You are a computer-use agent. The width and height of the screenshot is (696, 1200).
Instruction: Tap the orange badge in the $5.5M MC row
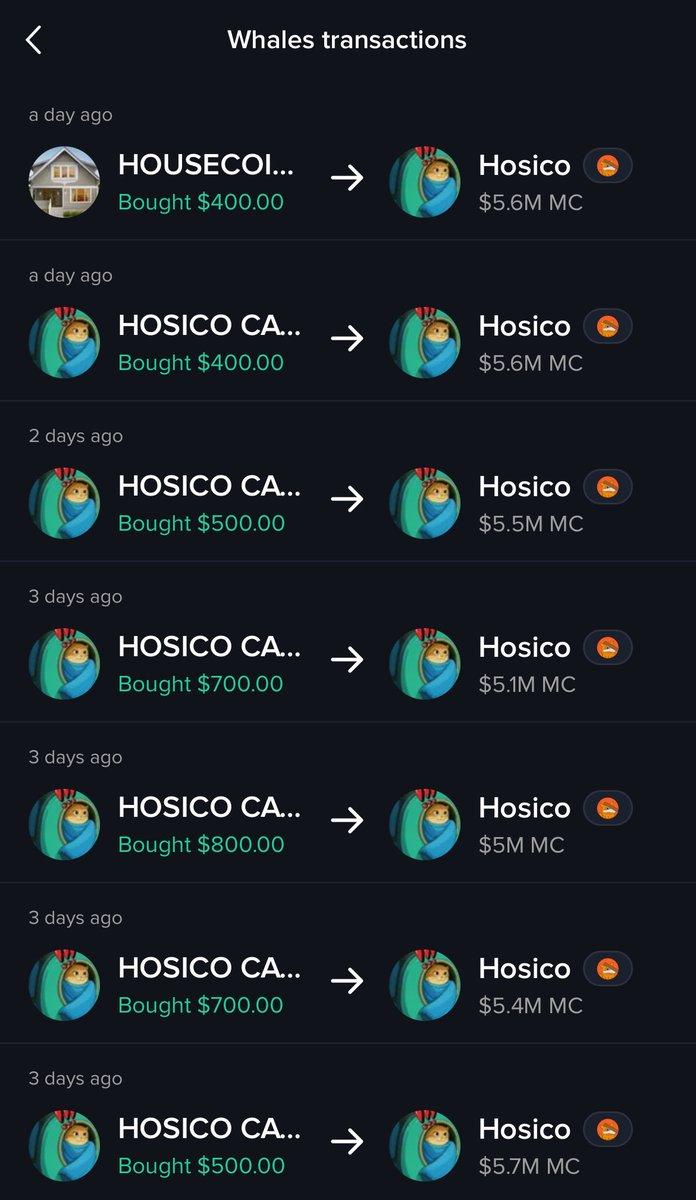(607, 487)
